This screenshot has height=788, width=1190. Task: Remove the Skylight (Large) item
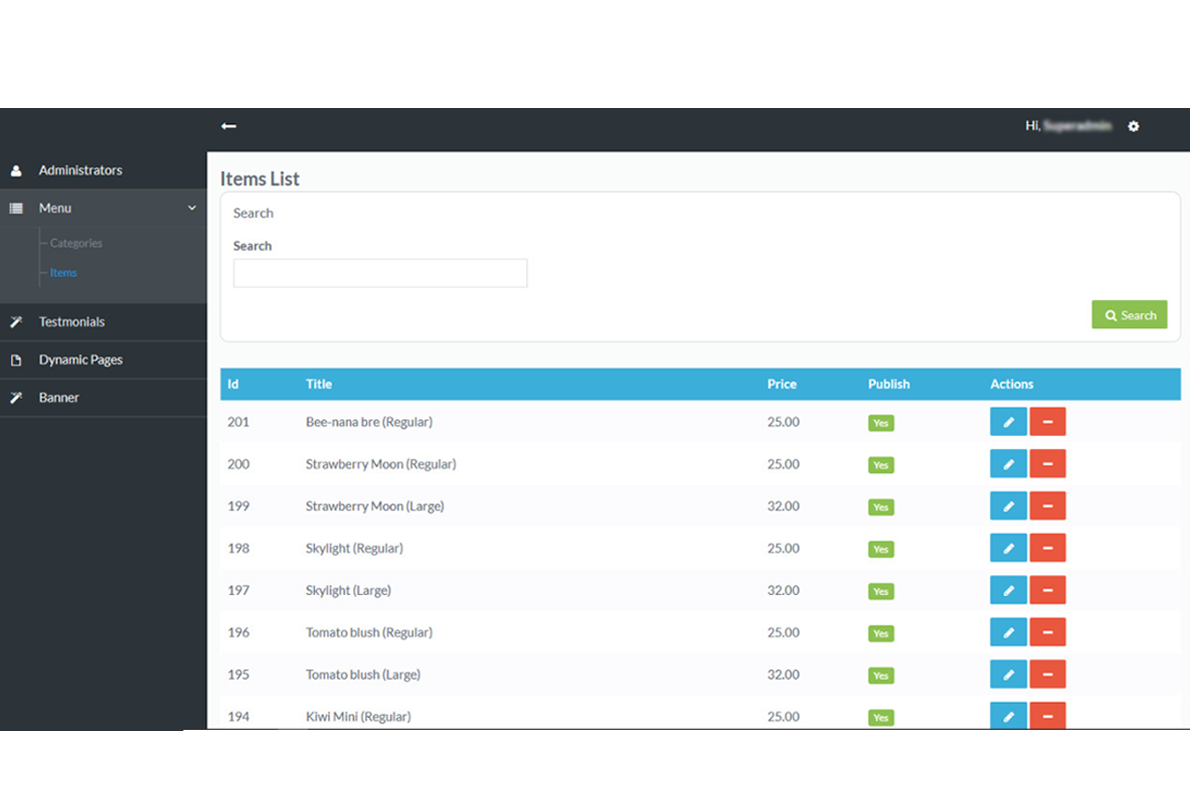click(x=1047, y=590)
